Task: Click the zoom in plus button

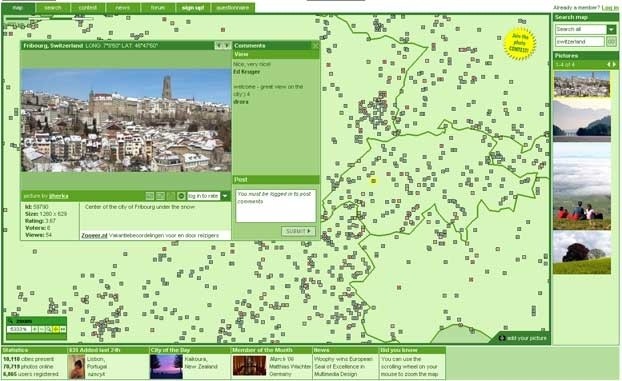Action: (x=35, y=329)
